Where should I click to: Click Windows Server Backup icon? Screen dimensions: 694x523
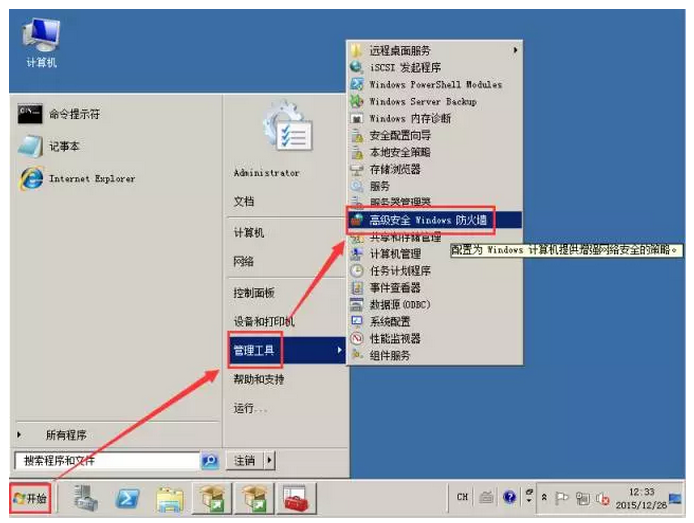[x=356, y=101]
